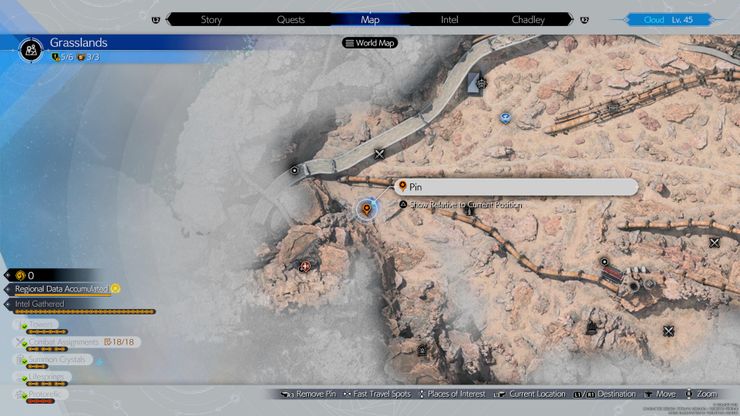Select the circular waypoint icon by the bridge
The height and width of the screenshot is (416, 740).
[294, 170]
